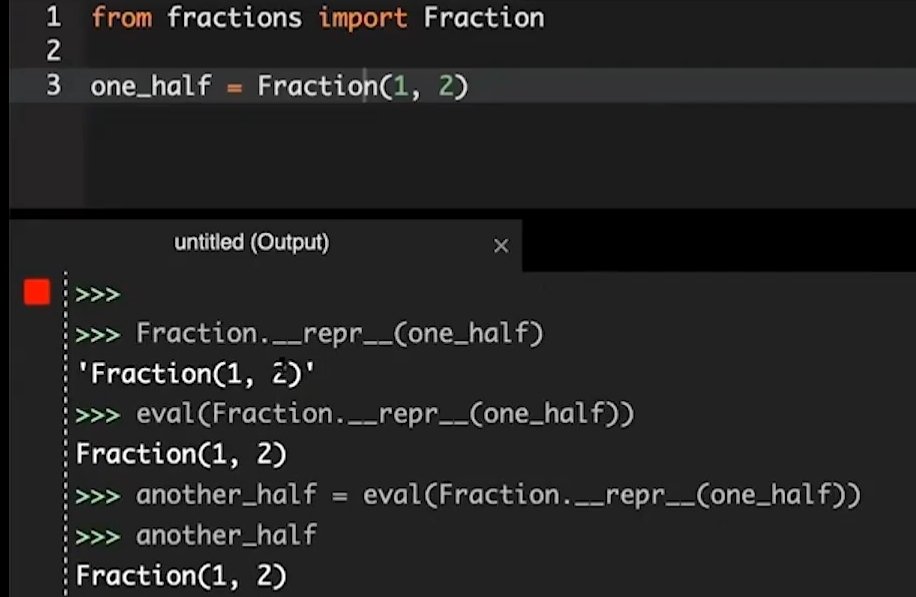Click the red stop button in output
The height and width of the screenshot is (597, 916).
click(37, 292)
